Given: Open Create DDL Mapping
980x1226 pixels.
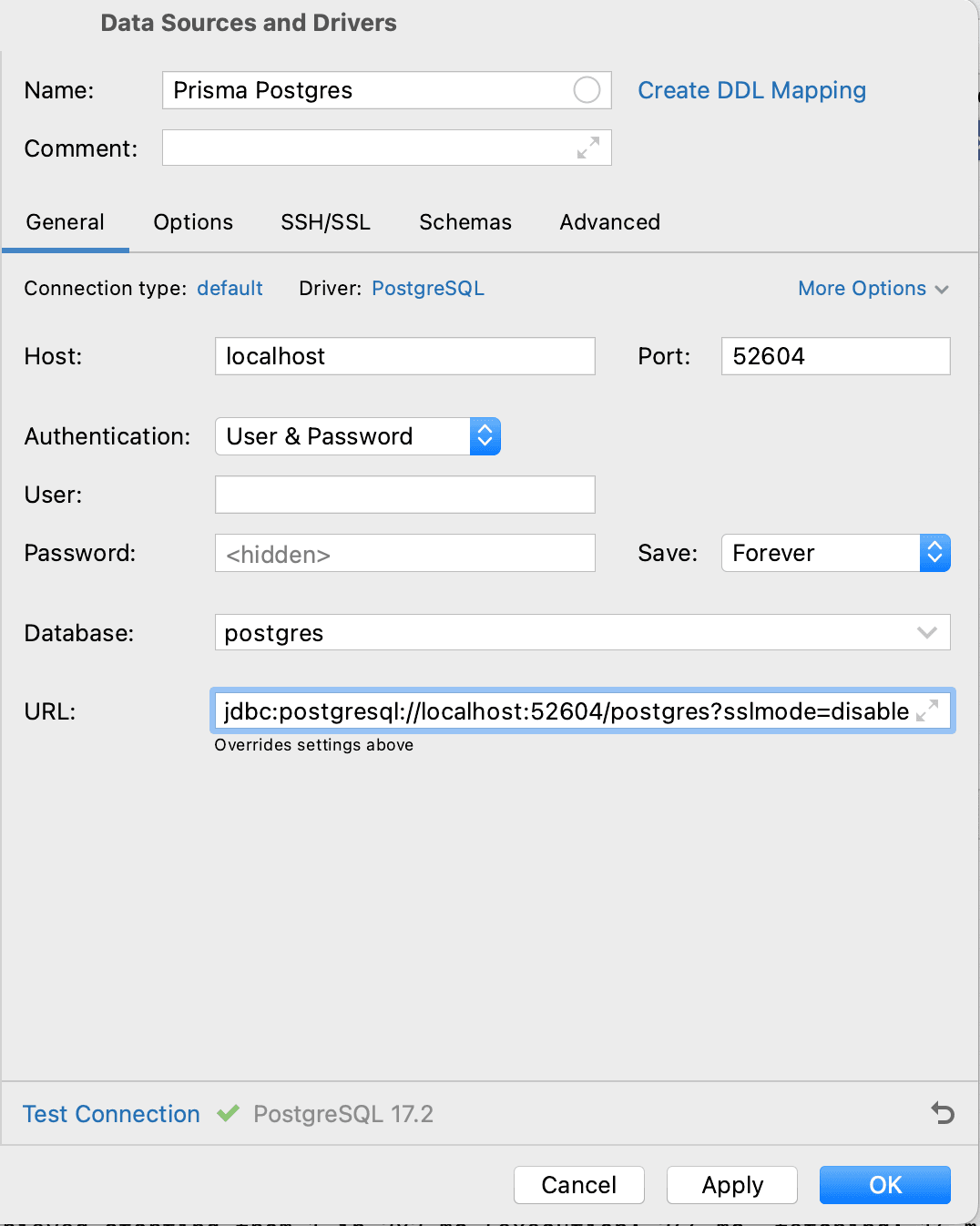Looking at the screenshot, I should click(x=751, y=90).
